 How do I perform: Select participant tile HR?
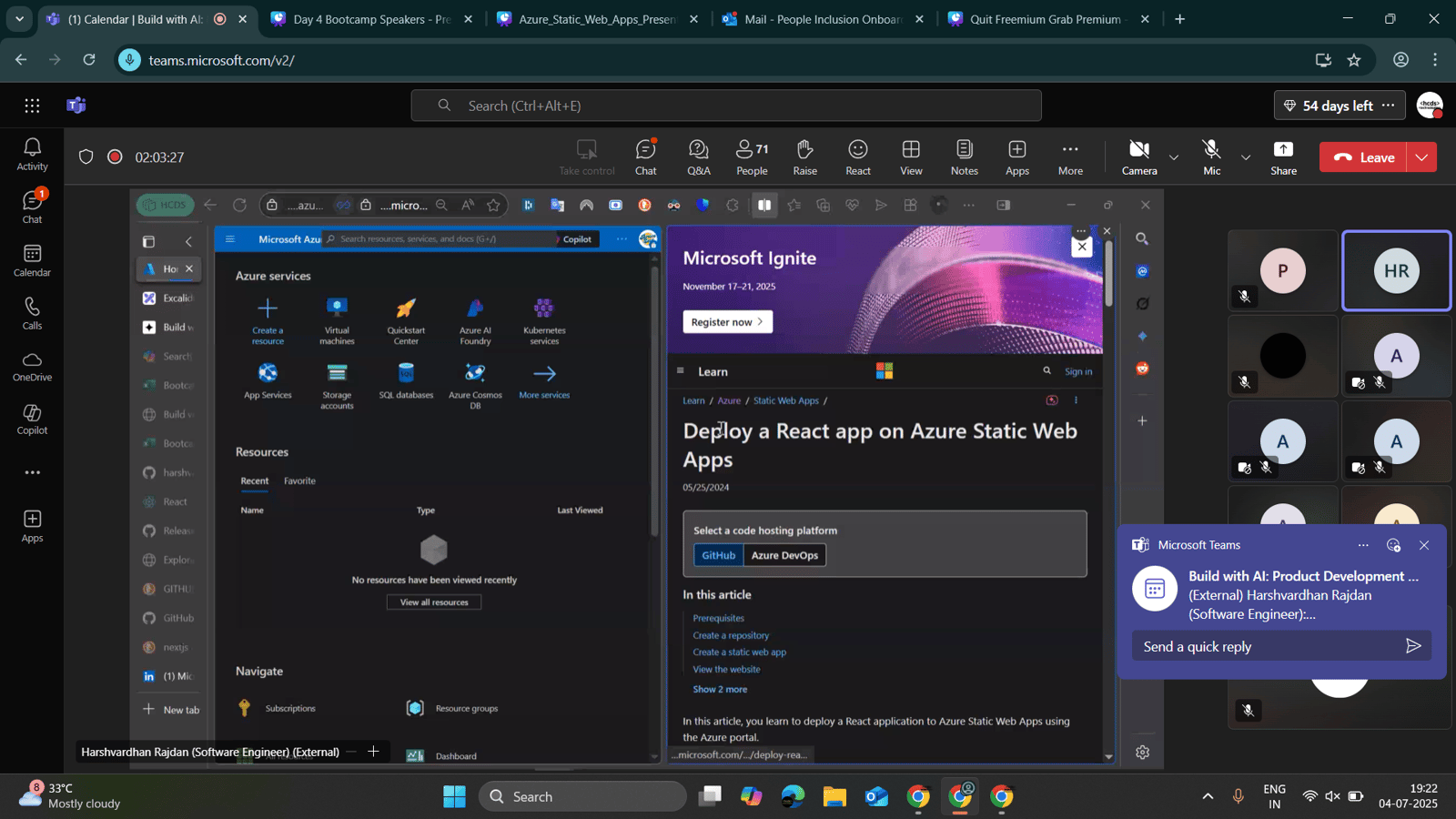pyautogui.click(x=1396, y=270)
